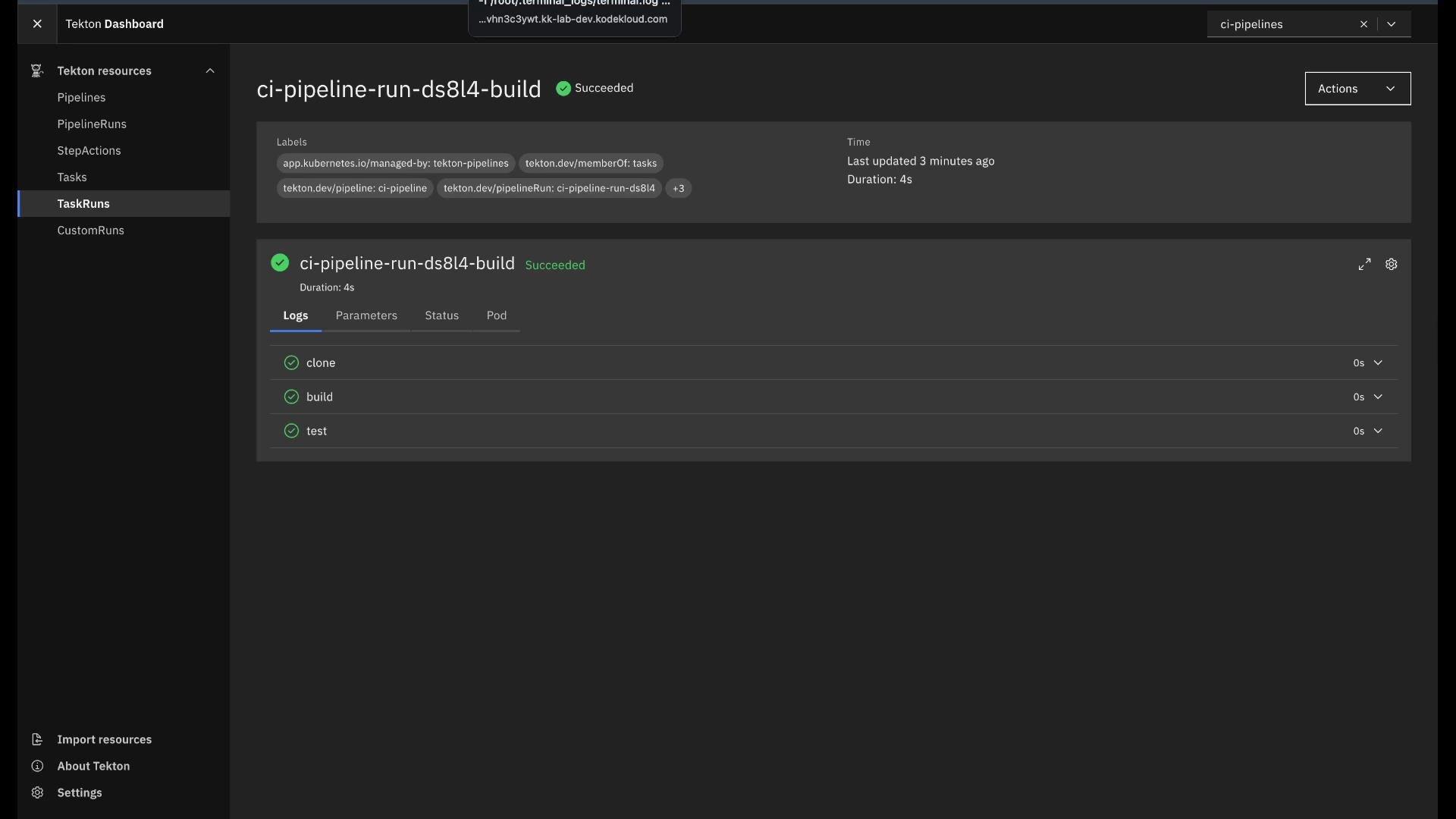Switch to the Parameters tab
This screenshot has width=1456, height=819.
(x=366, y=315)
